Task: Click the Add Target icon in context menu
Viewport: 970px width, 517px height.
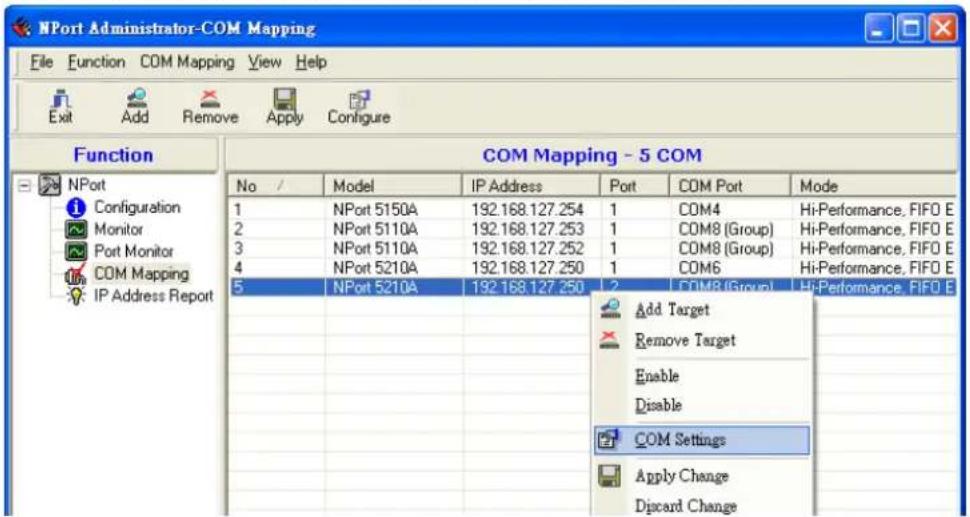Action: (610, 309)
